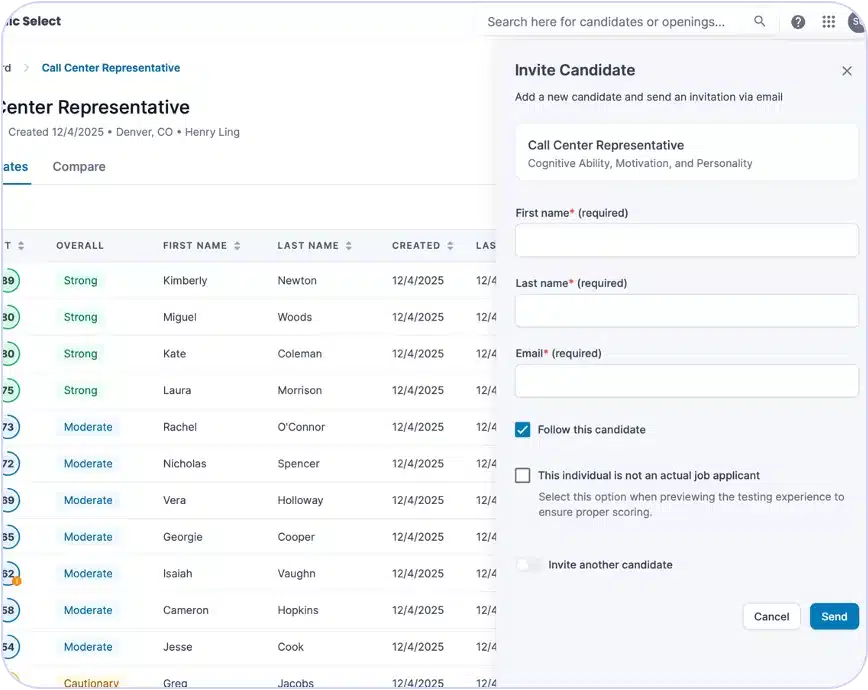Viewport: 868px width, 690px height.
Task: Open the help question mark icon
Action: 798,22
